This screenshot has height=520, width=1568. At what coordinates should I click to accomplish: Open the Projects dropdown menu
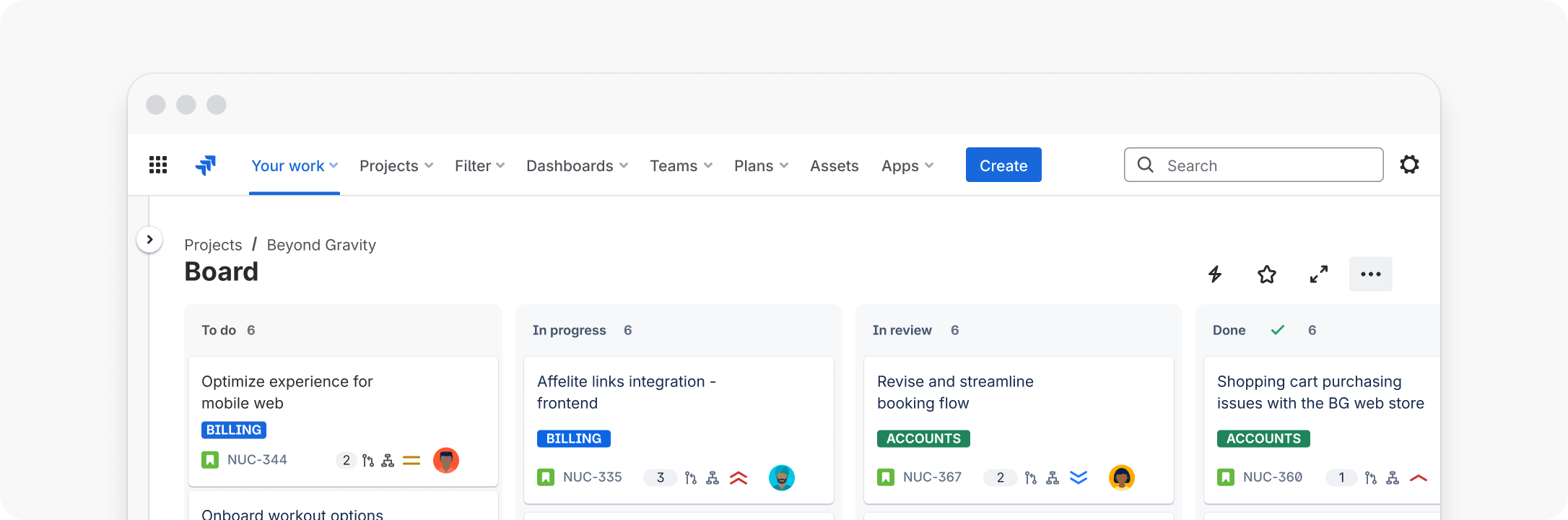(396, 166)
